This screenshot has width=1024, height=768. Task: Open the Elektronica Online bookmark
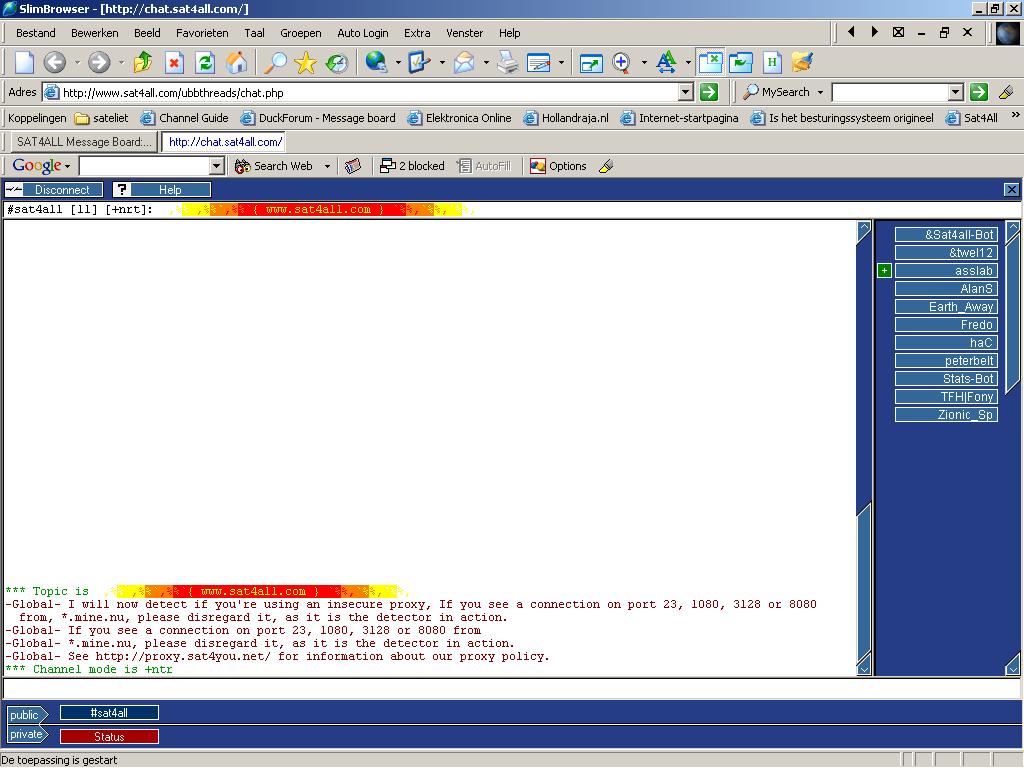(460, 118)
